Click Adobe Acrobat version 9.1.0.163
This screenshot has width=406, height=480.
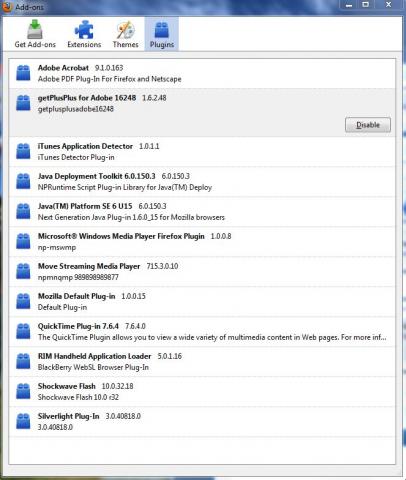click(109, 68)
